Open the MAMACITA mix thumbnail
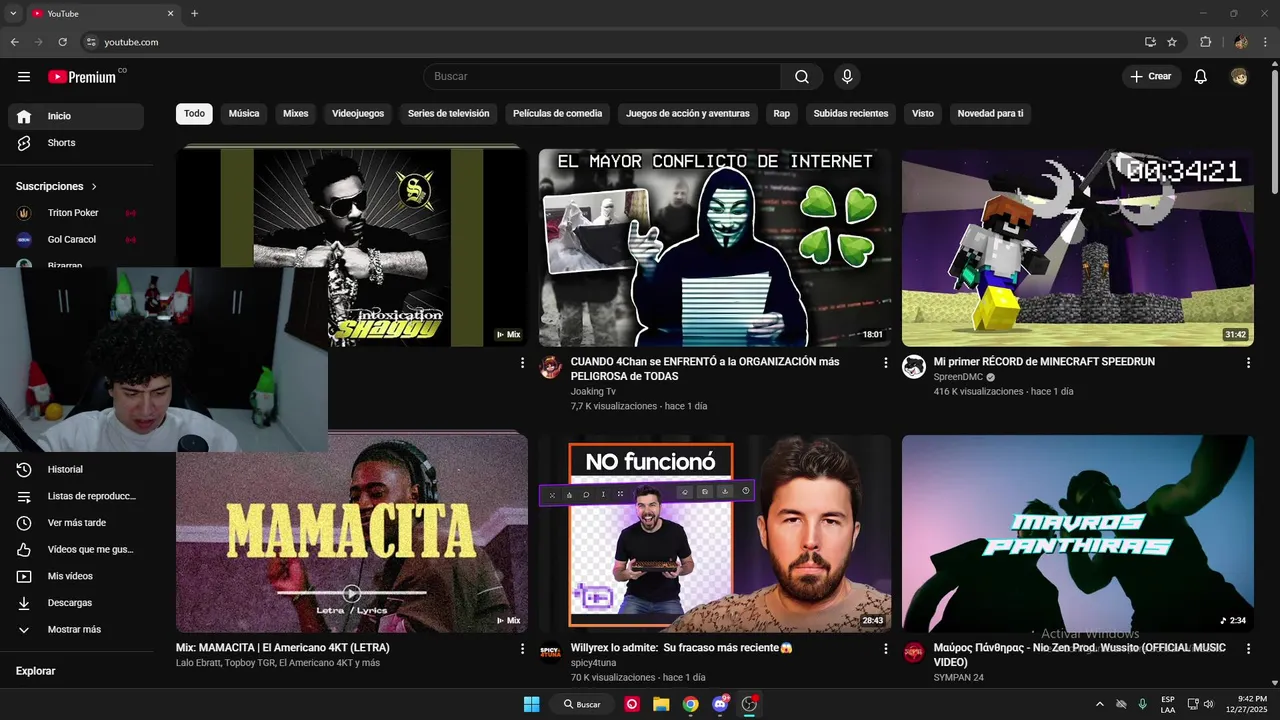Viewport: 1280px width, 720px height. [x=352, y=533]
